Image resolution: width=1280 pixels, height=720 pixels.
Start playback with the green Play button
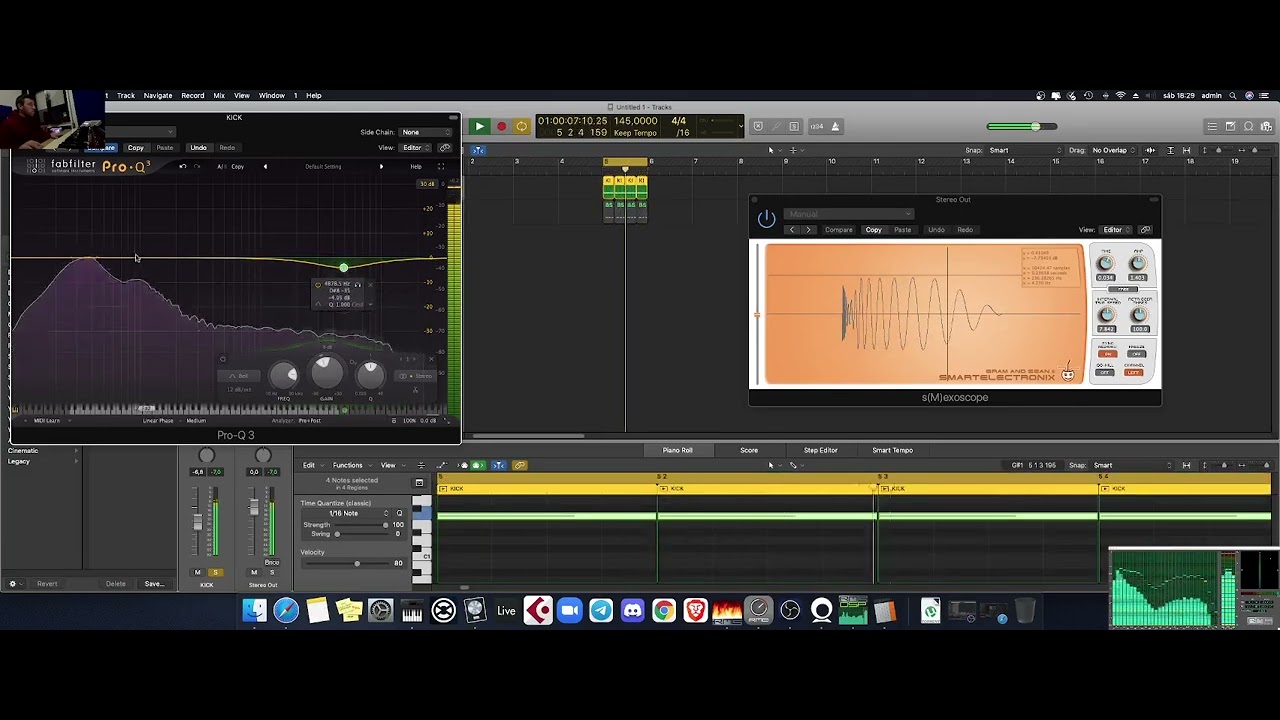479,127
